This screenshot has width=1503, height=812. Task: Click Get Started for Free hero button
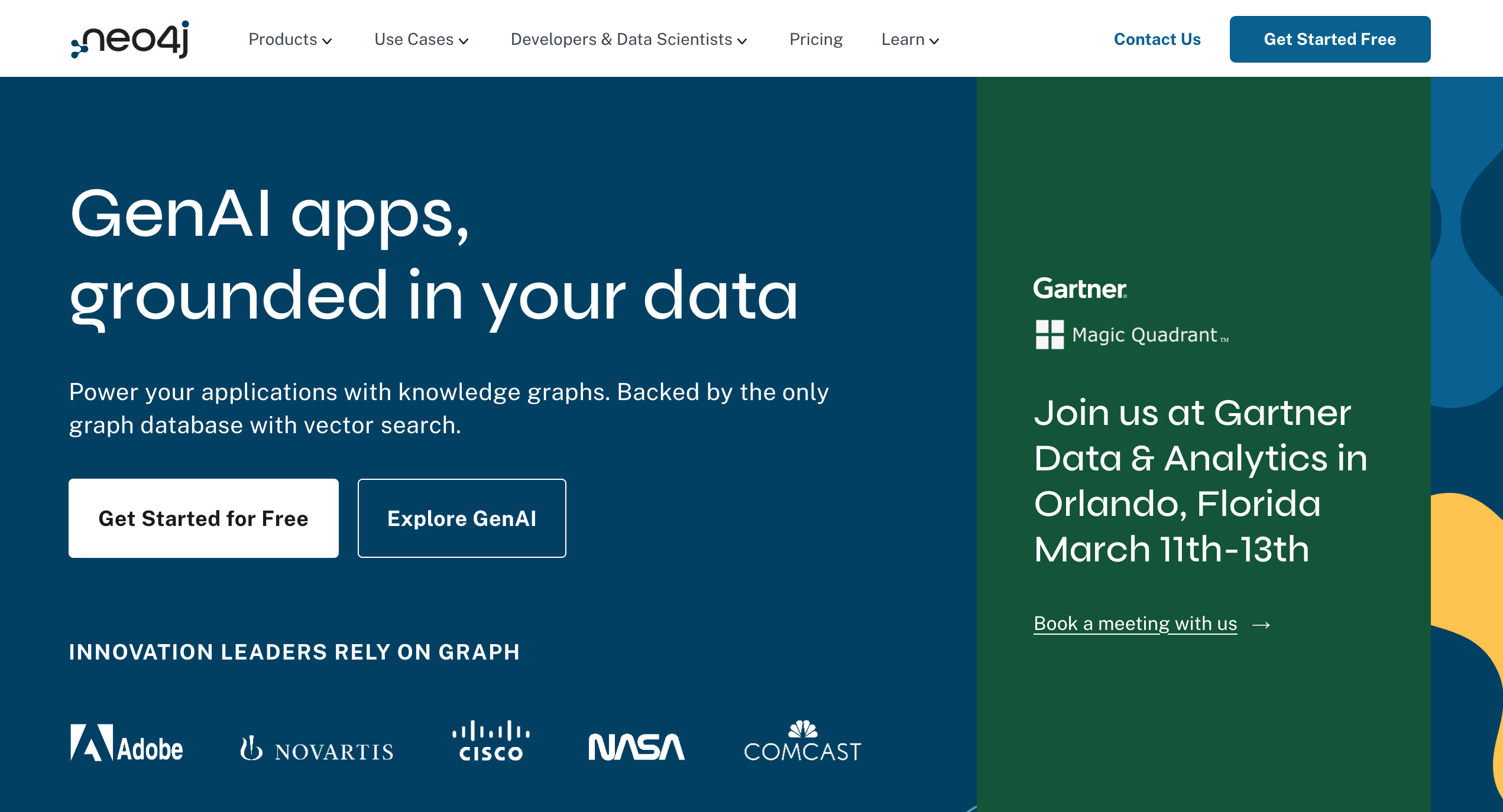[x=203, y=518]
